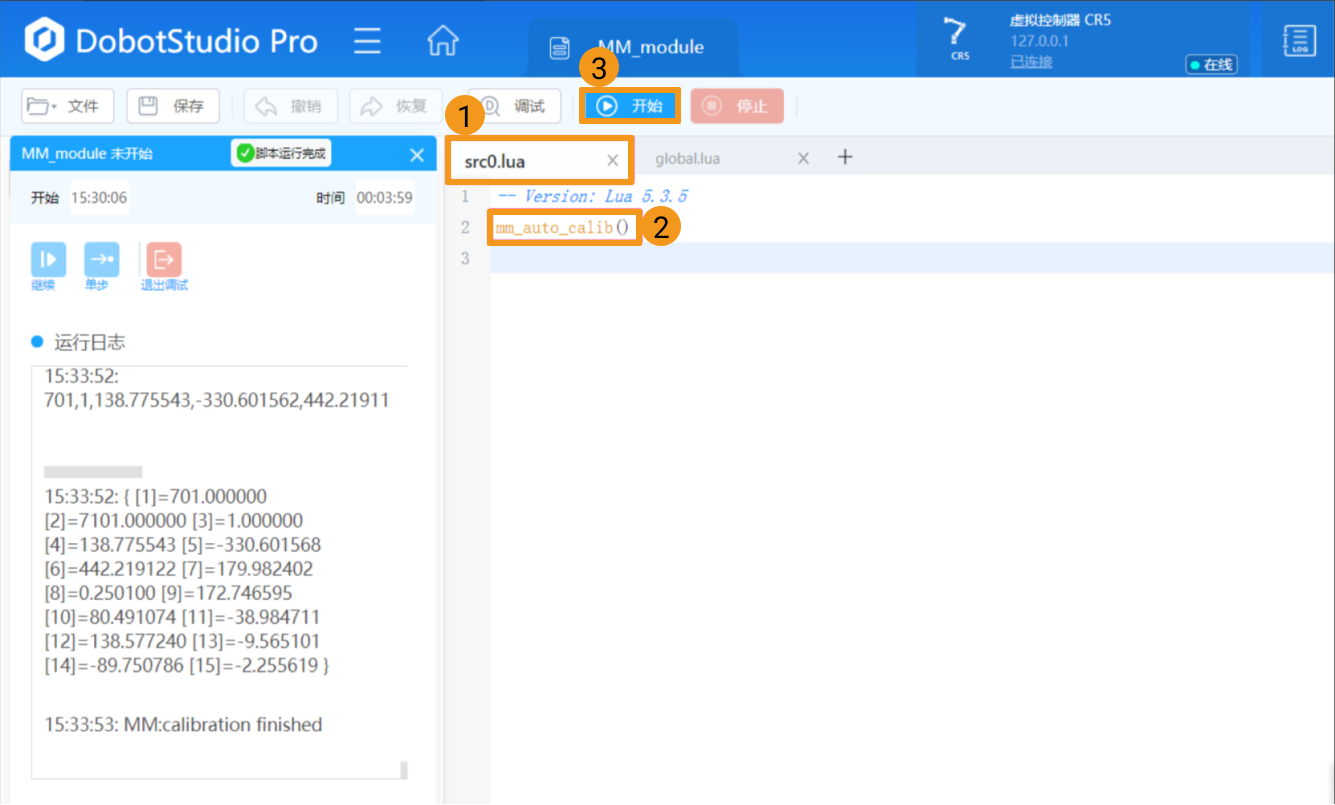
Task: Switch to the MM_module project tab
Action: tap(632, 47)
